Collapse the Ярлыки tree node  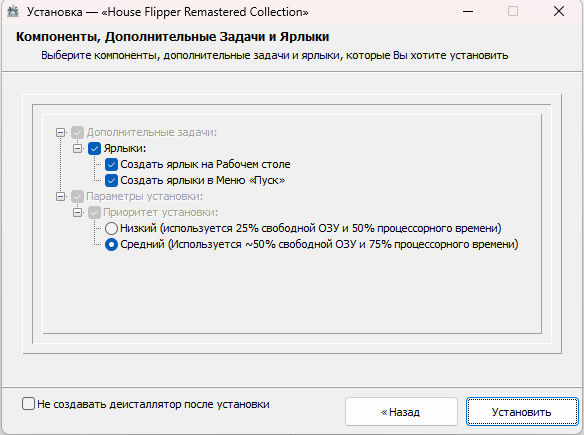tap(77, 148)
